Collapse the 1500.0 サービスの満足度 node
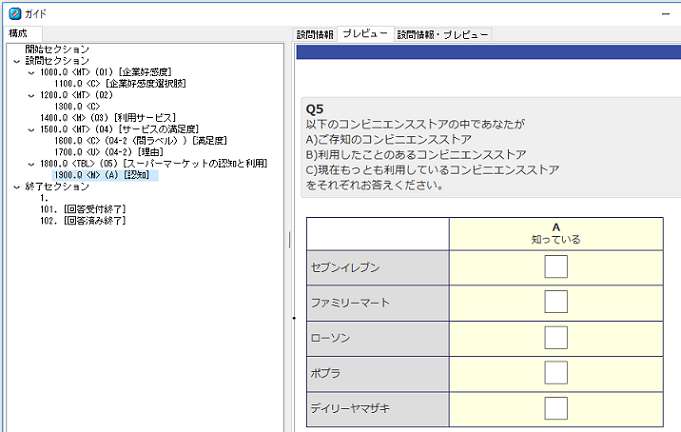This screenshot has height=432, width=681. [31, 130]
